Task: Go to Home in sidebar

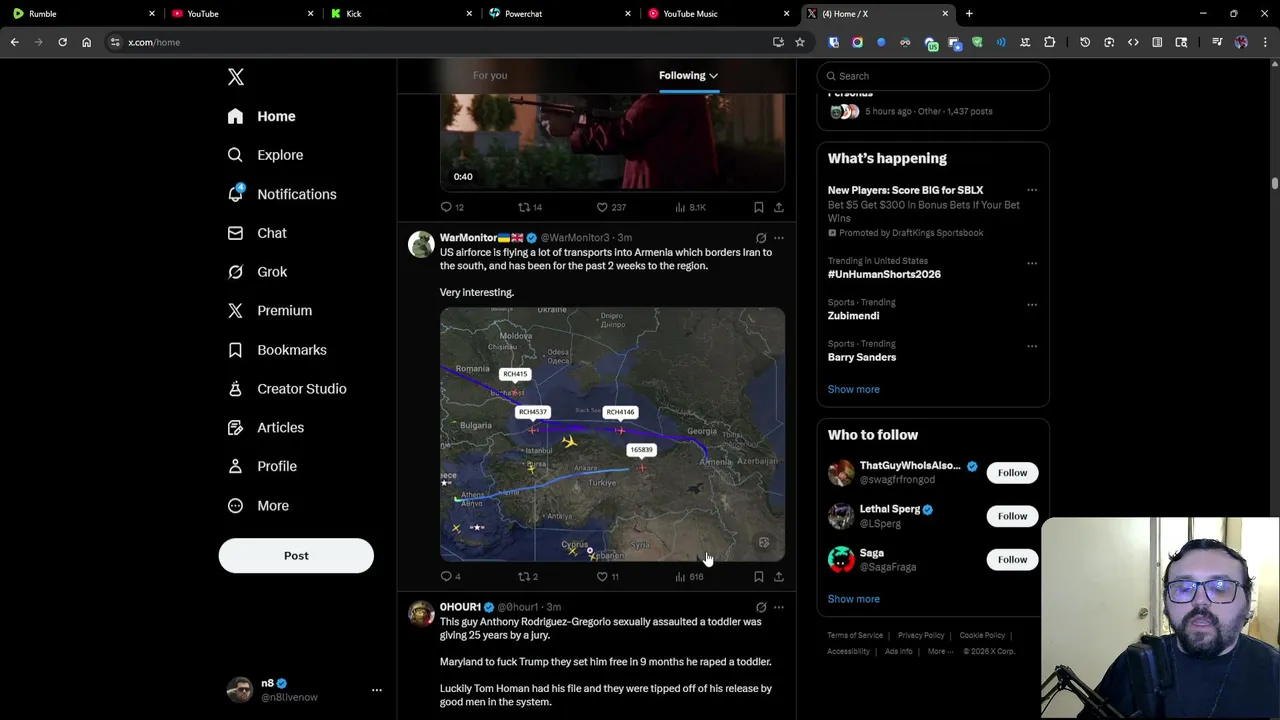Action: click(261, 116)
